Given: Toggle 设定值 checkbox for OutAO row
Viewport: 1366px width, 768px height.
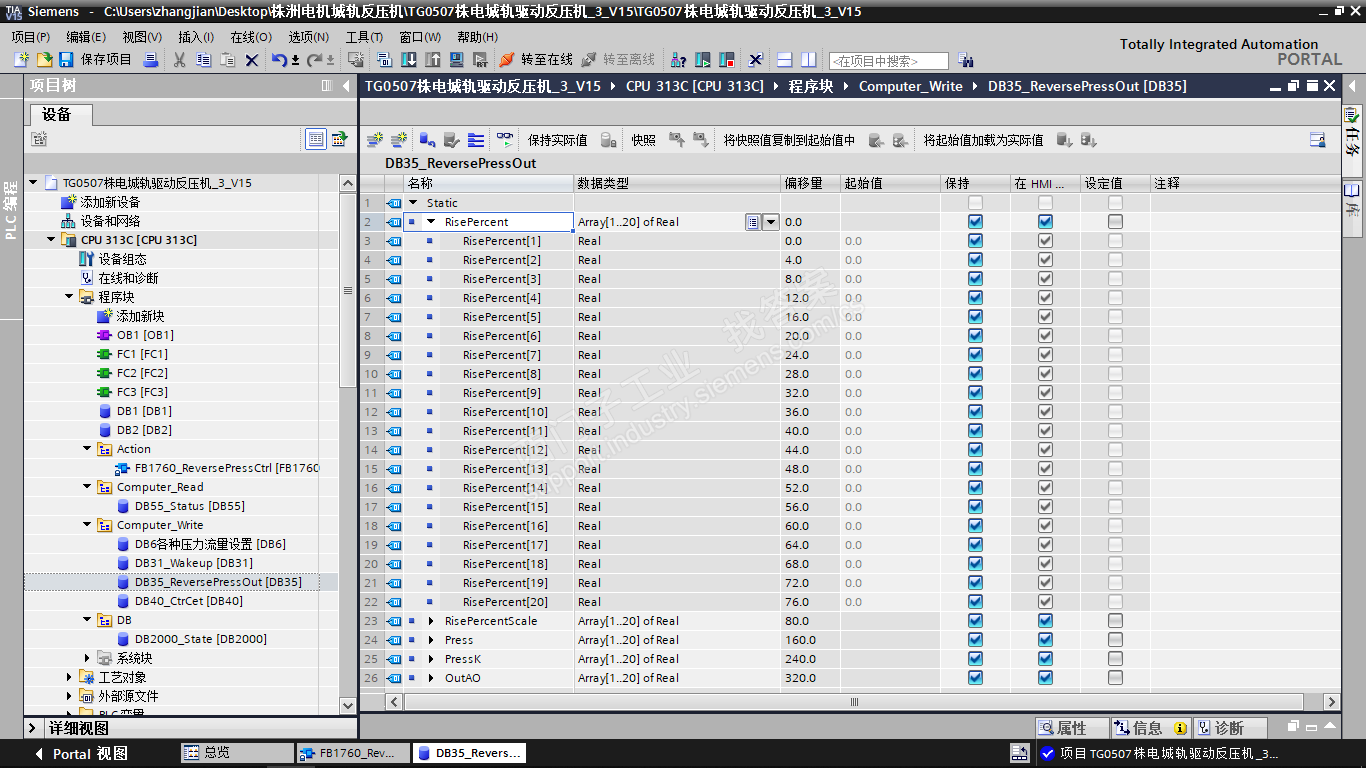Looking at the screenshot, I should 1115,678.
